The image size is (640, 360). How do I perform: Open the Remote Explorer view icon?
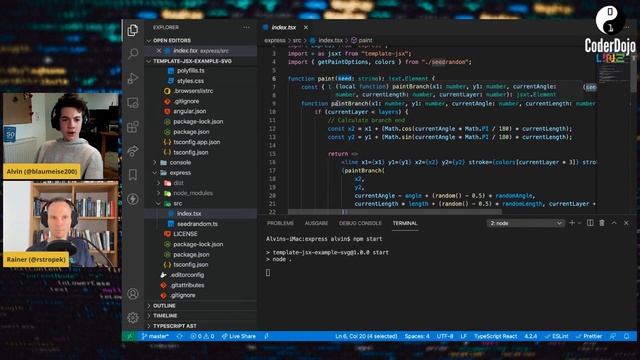pyautogui.click(x=133, y=102)
